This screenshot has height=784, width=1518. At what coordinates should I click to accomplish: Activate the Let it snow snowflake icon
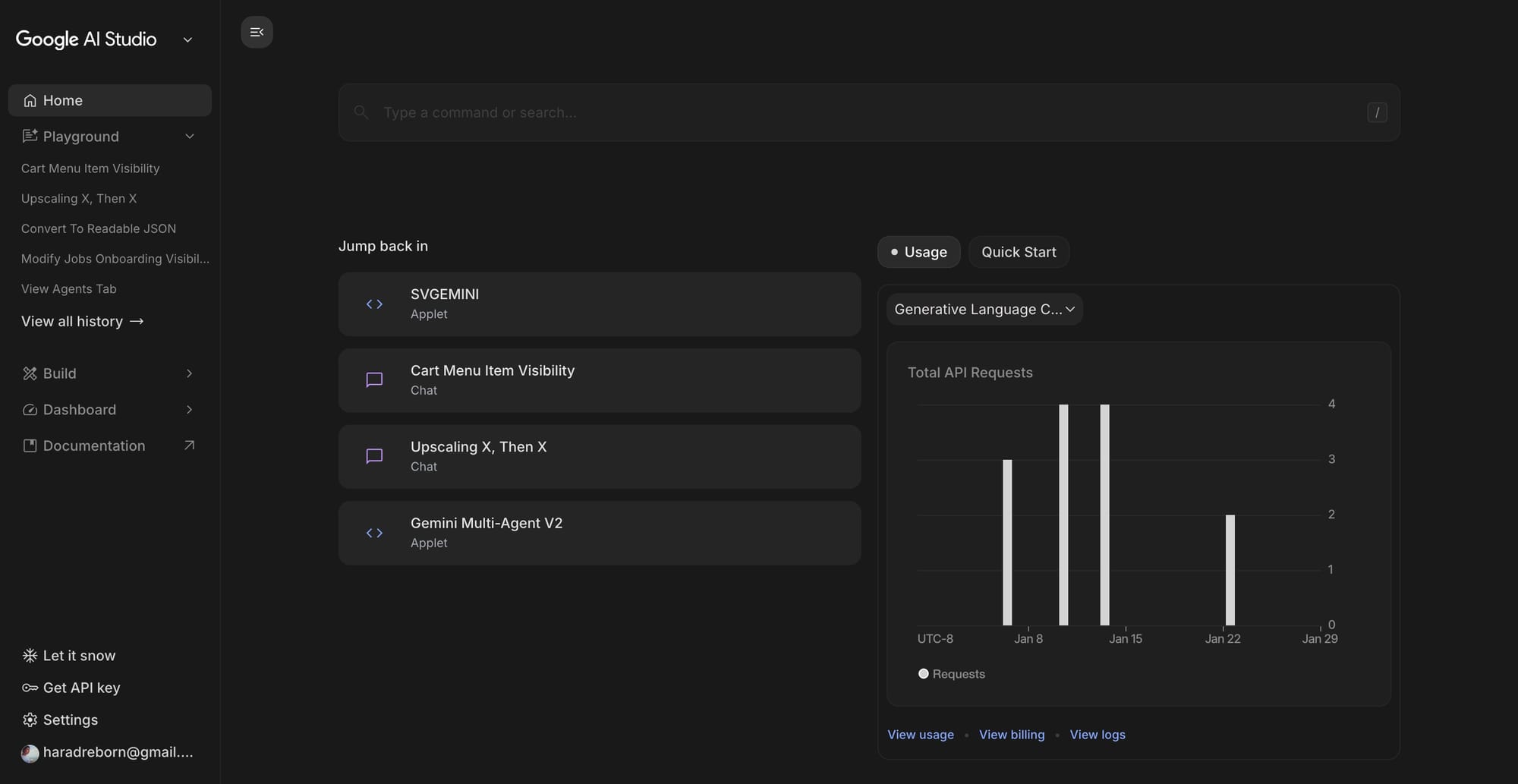click(x=29, y=655)
